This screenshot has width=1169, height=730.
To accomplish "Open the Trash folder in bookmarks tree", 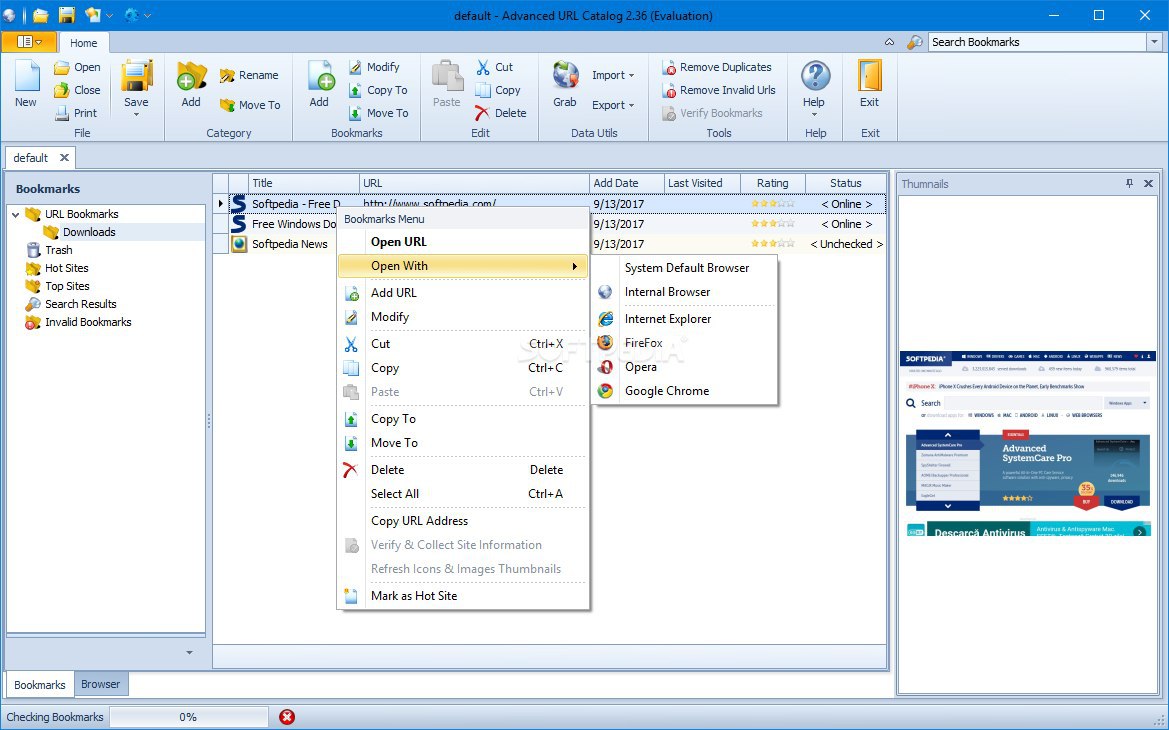I will 58,250.
